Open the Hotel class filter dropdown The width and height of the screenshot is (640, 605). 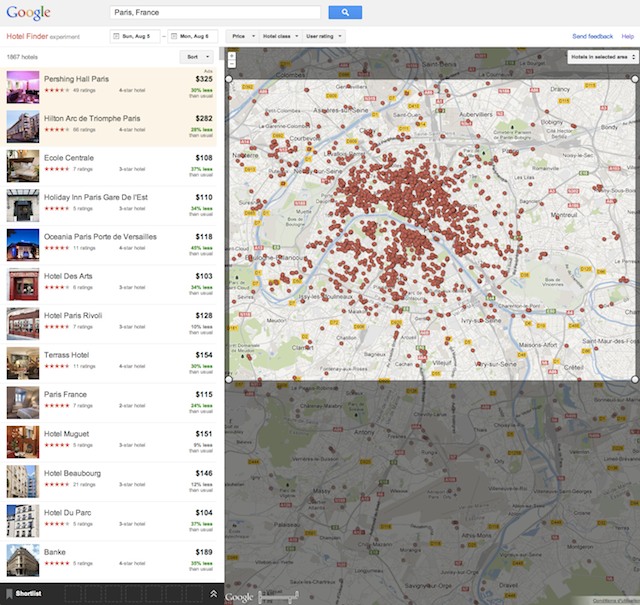point(280,36)
